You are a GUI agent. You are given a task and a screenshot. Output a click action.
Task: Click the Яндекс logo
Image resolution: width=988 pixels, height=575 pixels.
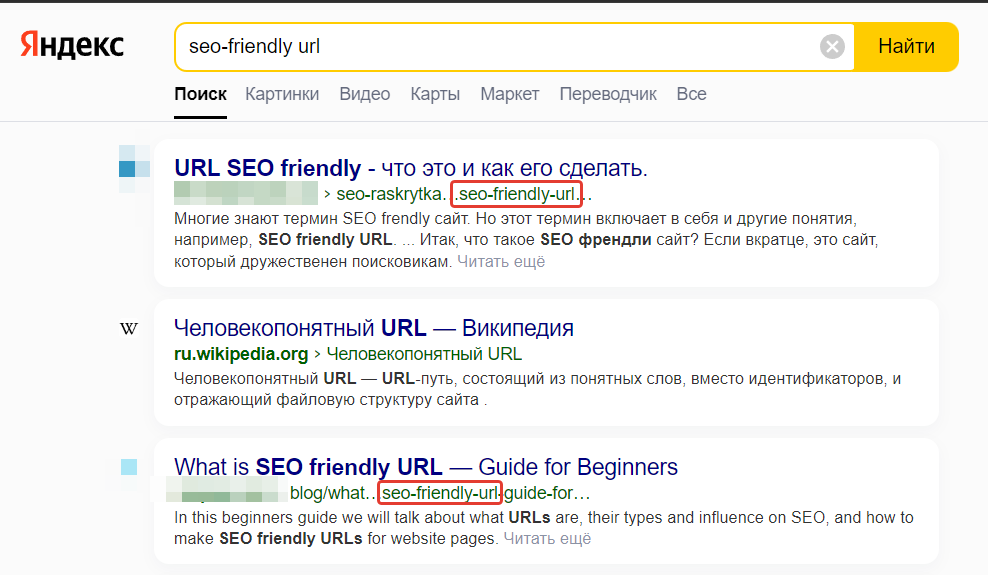click(72, 45)
